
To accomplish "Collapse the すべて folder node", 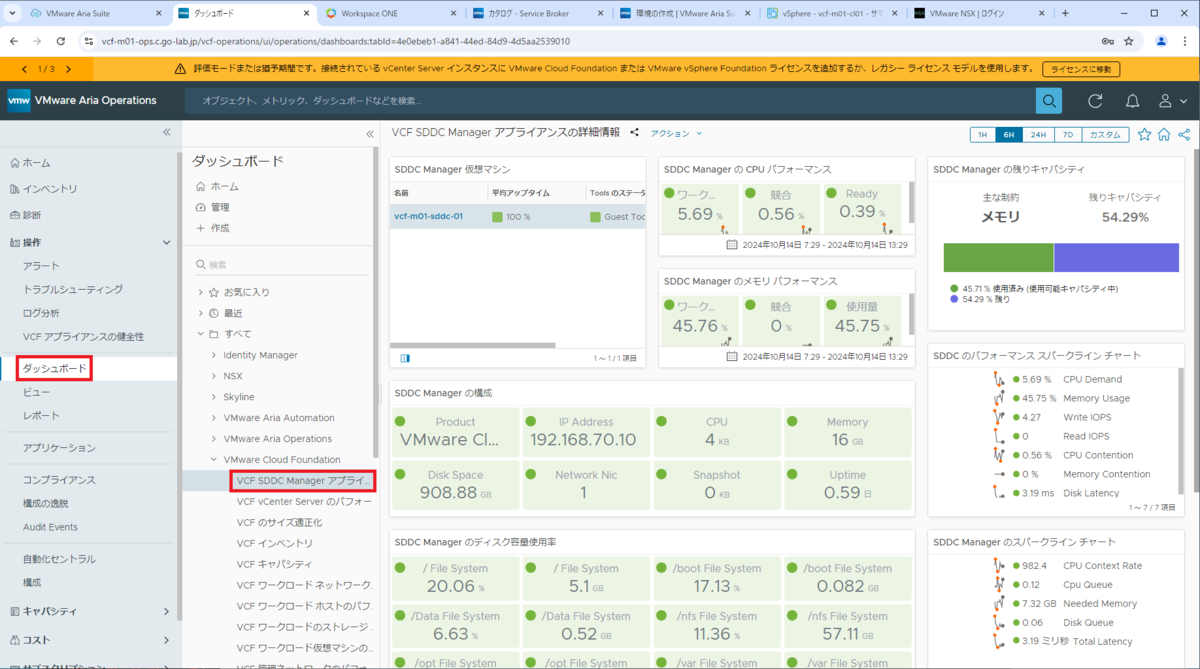I will tap(200, 334).
